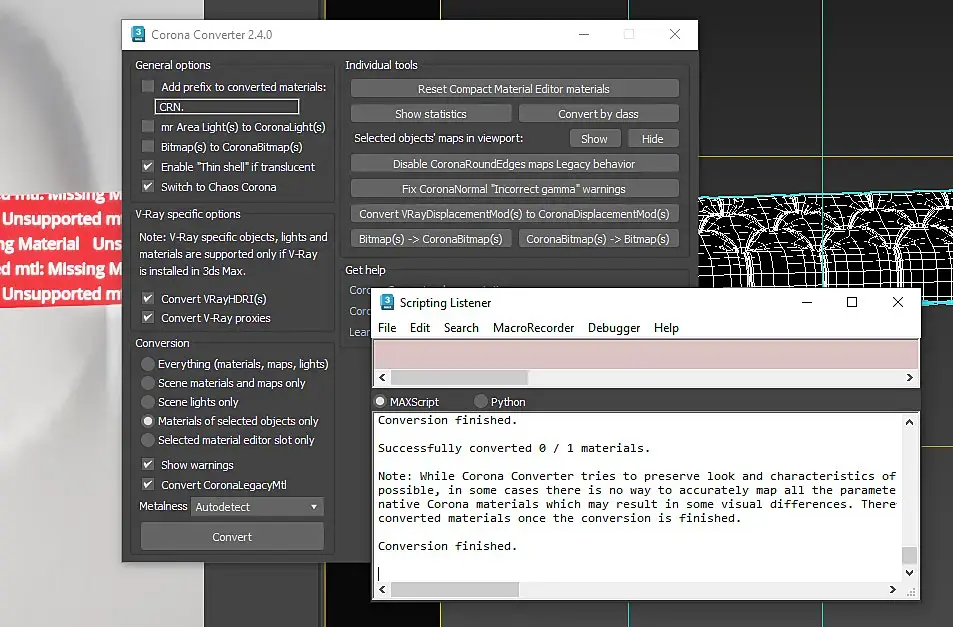Screen dimensions: 953x627
Task: Choose Python radio in Scripting Listener
Action: point(481,401)
